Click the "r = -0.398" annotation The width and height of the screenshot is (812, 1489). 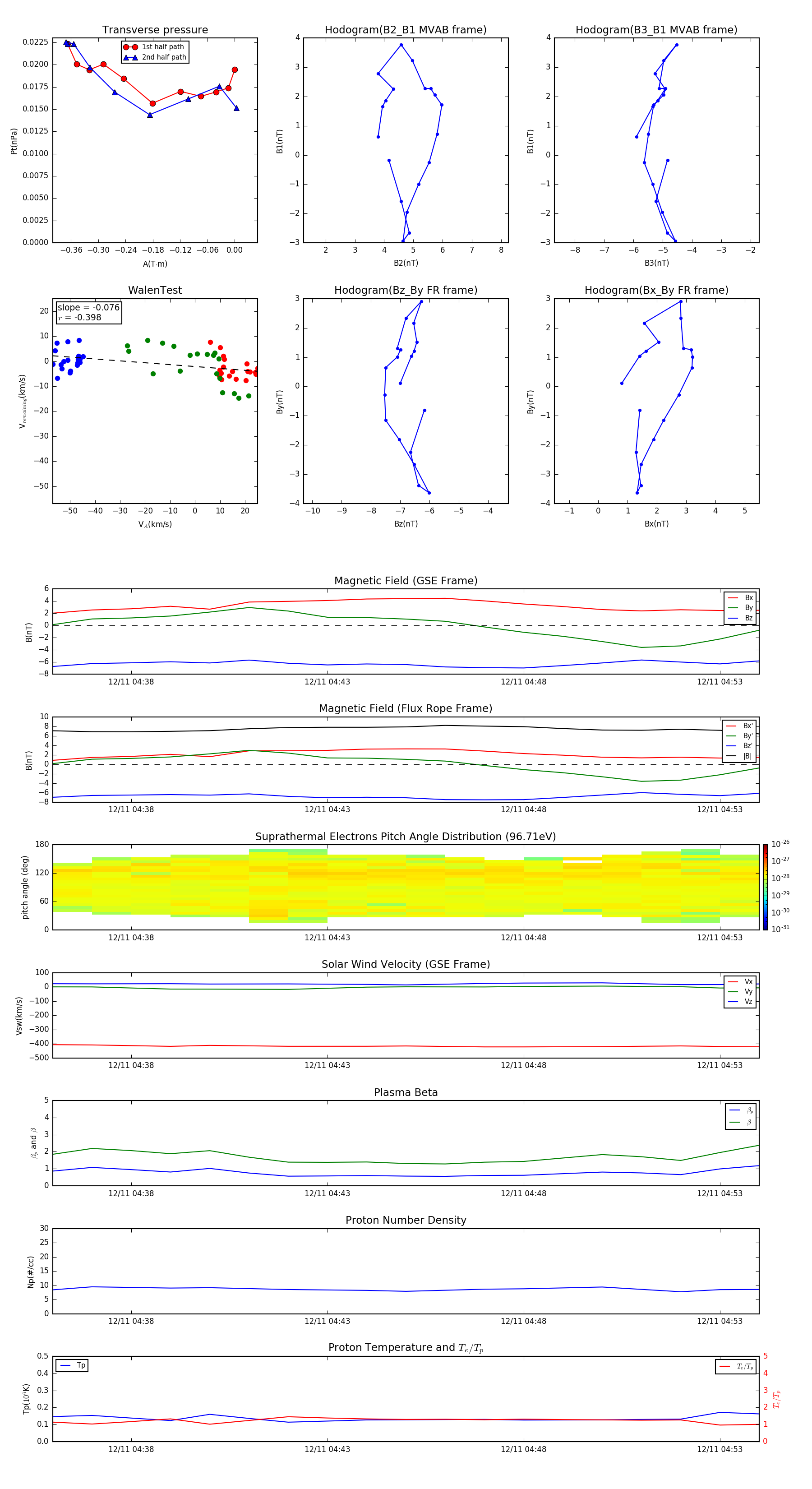(x=80, y=317)
